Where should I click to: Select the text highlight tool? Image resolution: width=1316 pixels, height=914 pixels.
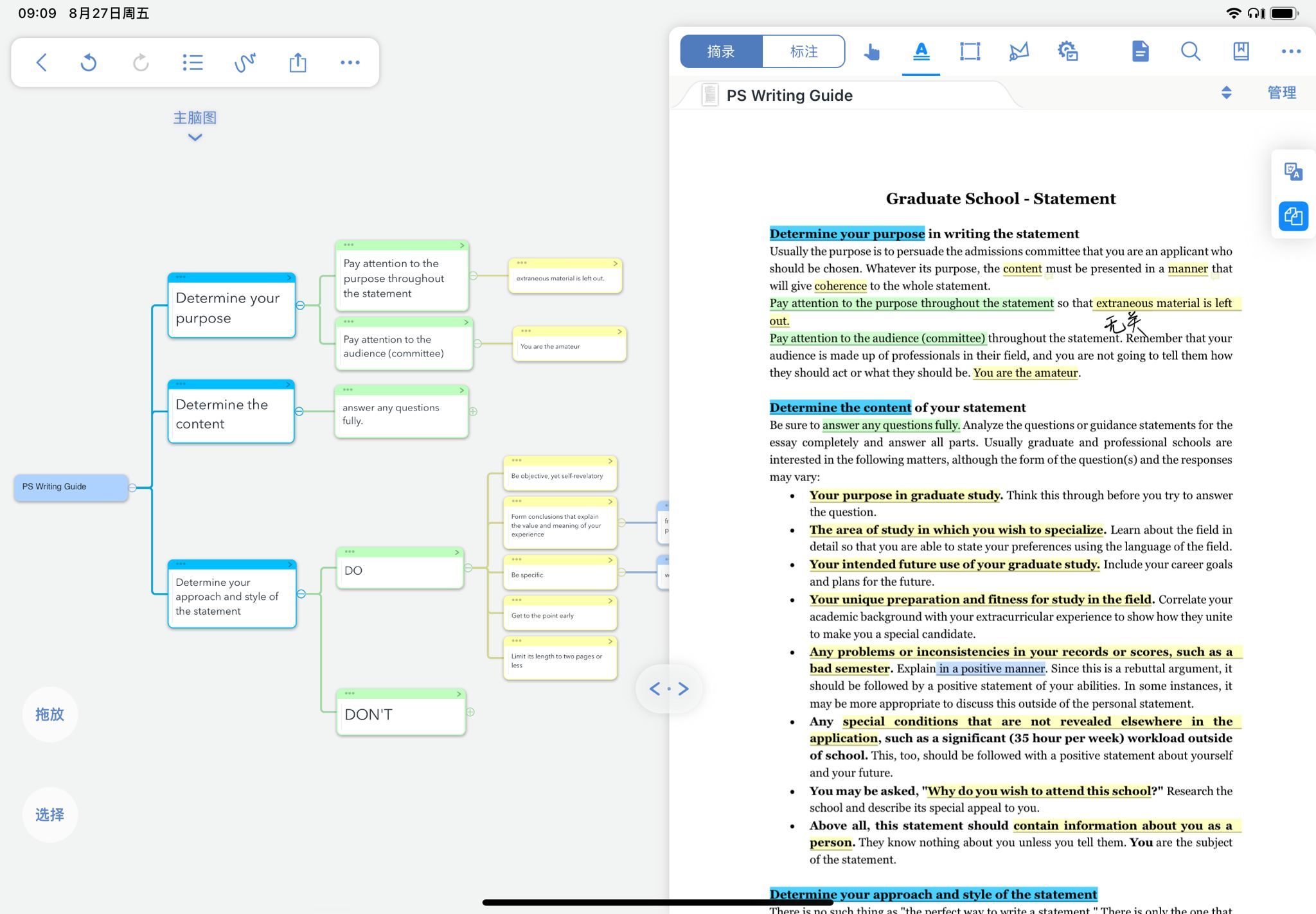(921, 51)
